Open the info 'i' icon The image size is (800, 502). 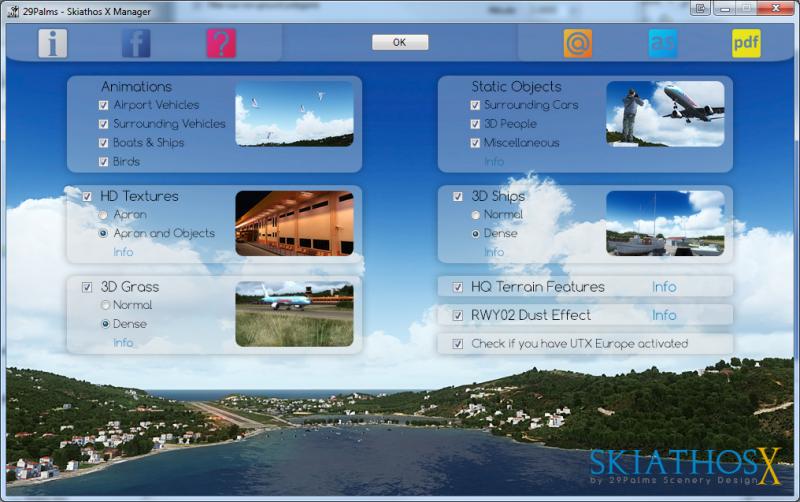tap(53, 43)
